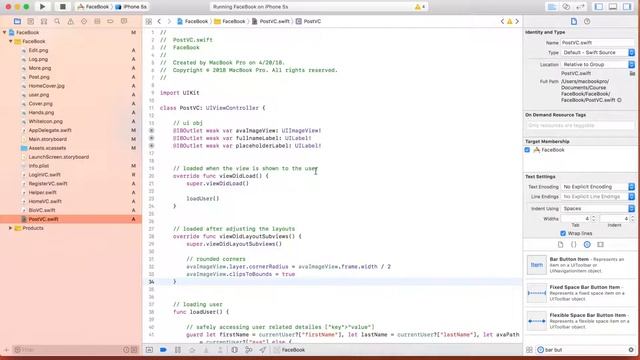Show the File inspector

pos(573,21)
